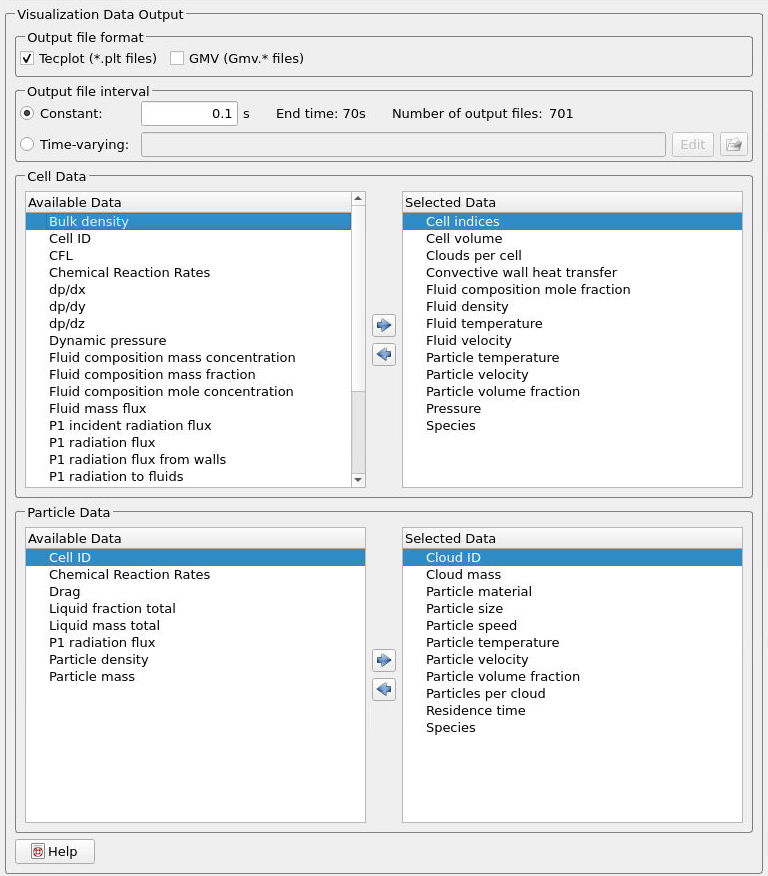Enable the Tecplot (*.plt files) checkbox
The width and height of the screenshot is (768, 876).
click(27, 58)
